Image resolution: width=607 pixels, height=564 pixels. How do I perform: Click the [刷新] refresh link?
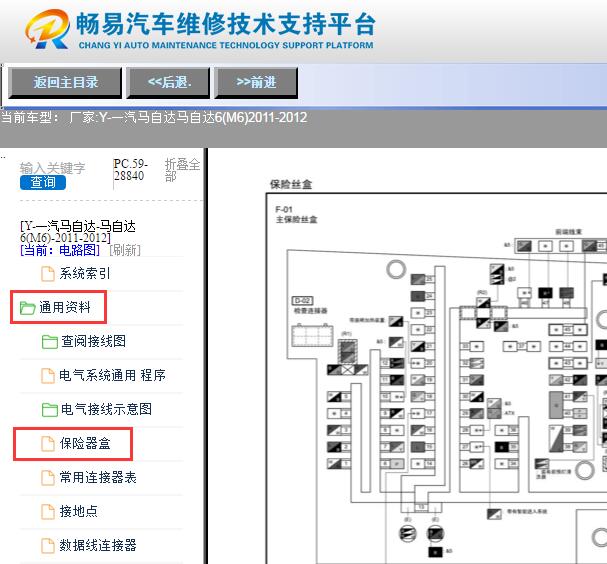[125, 250]
